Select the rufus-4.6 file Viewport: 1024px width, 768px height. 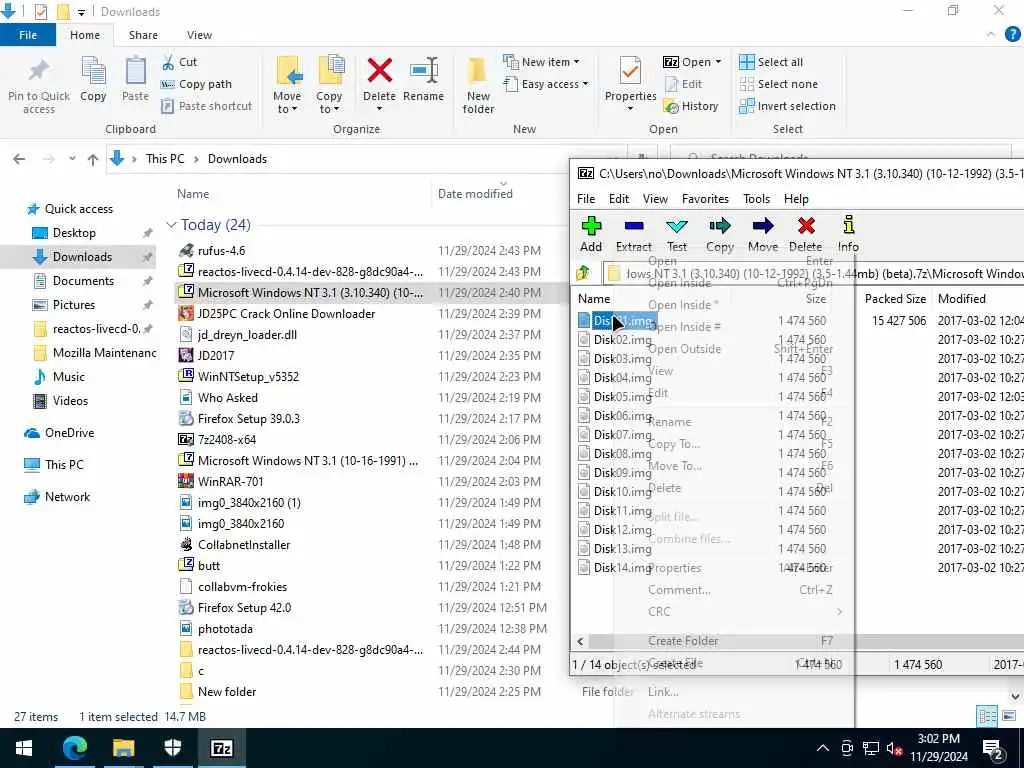point(221,250)
